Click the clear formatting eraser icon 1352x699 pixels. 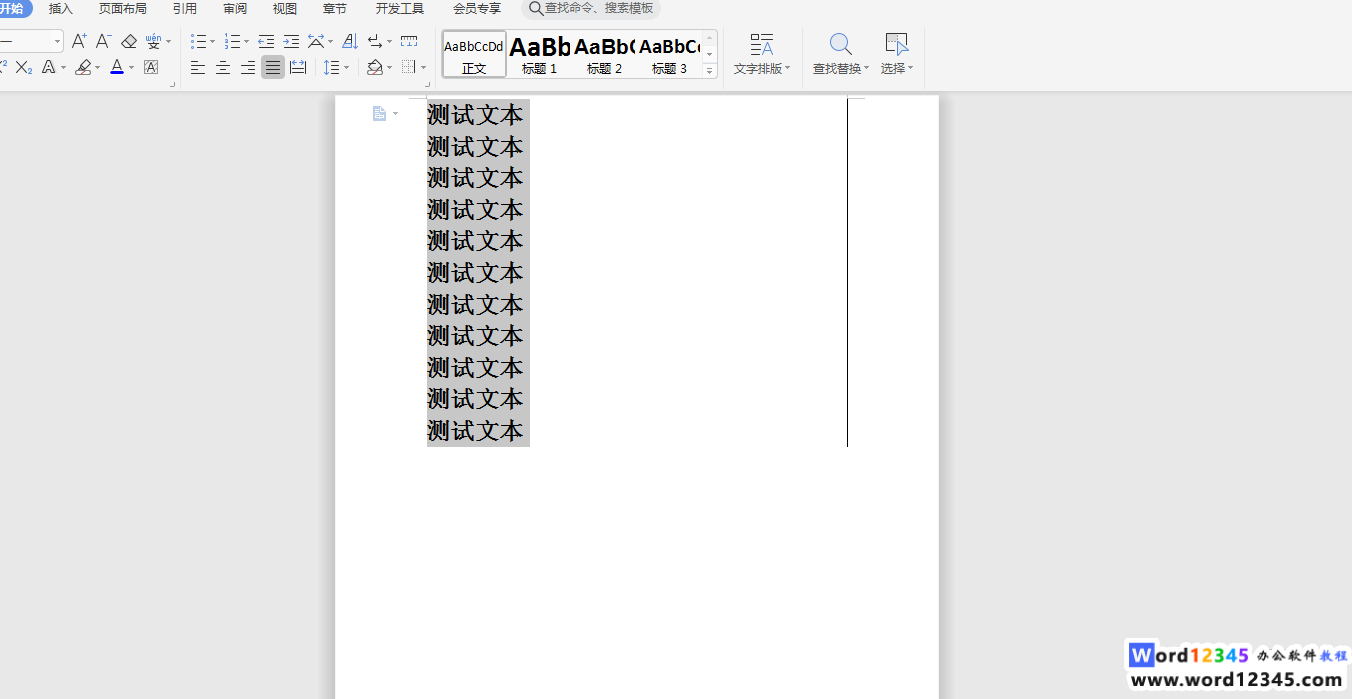click(x=129, y=41)
